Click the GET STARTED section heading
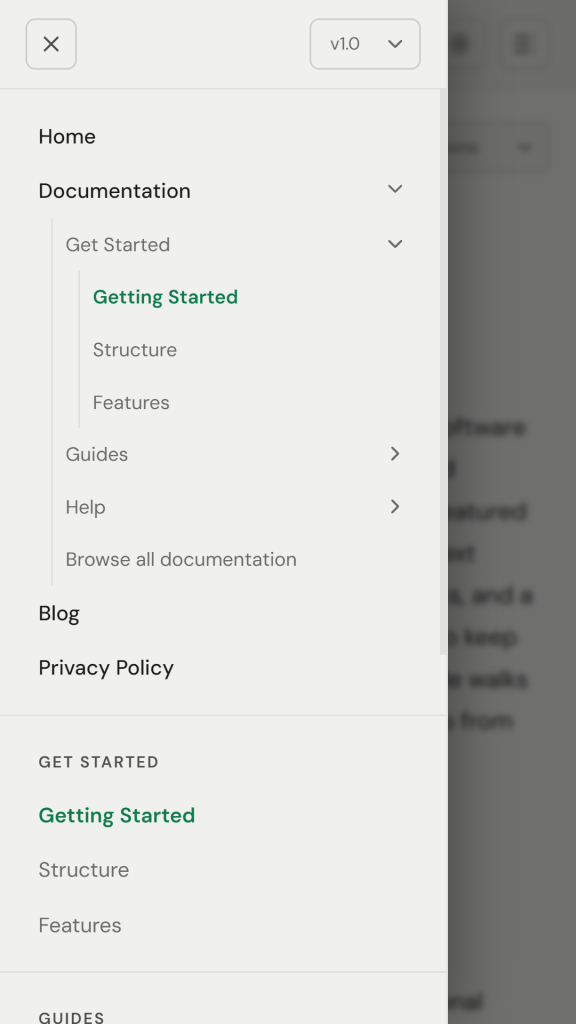Screen dimensions: 576x1024 [x=99, y=762]
